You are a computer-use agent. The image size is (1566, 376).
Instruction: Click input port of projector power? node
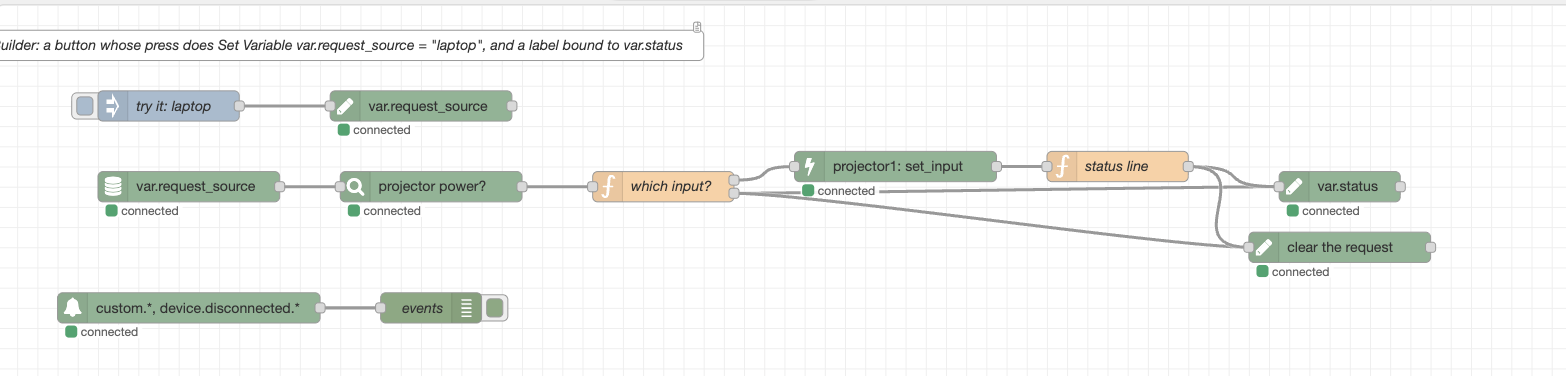click(340, 186)
